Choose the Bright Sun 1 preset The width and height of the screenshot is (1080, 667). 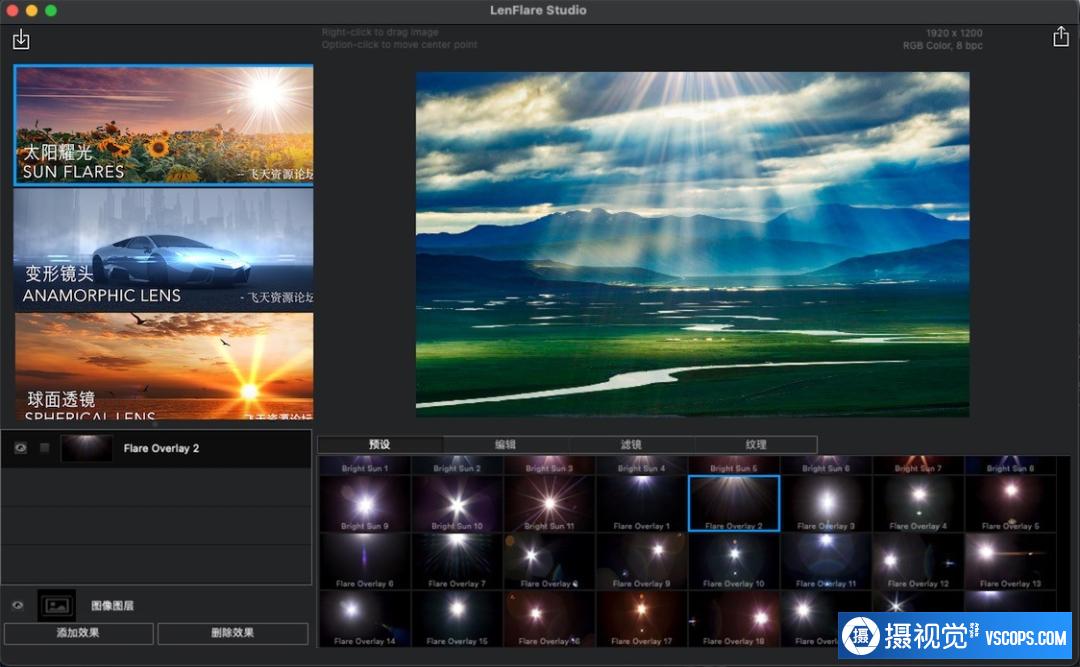point(365,465)
